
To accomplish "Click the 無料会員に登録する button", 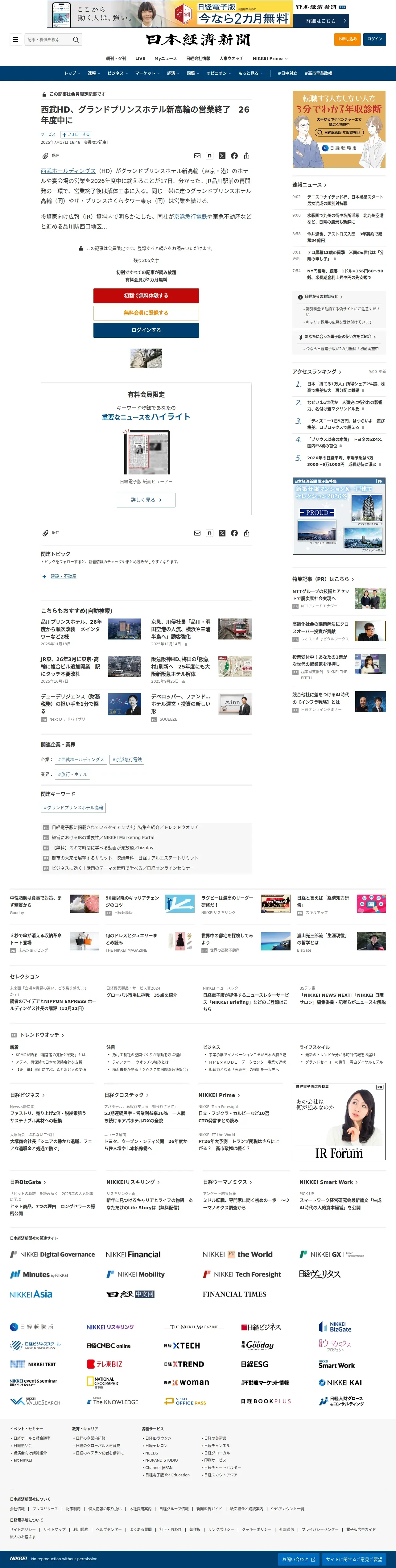I will point(146,313).
